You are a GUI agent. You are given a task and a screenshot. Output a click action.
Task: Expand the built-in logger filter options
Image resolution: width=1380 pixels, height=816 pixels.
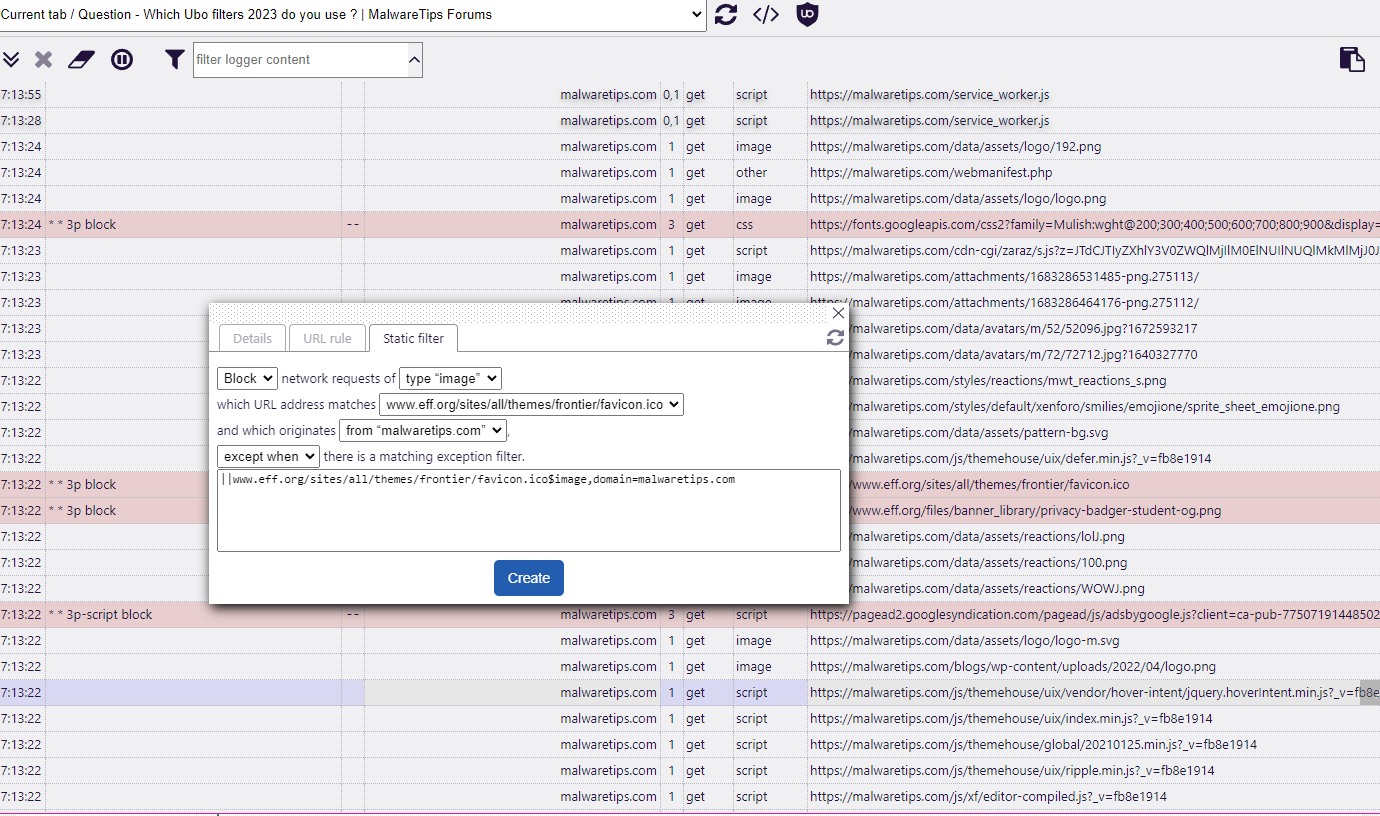414,60
